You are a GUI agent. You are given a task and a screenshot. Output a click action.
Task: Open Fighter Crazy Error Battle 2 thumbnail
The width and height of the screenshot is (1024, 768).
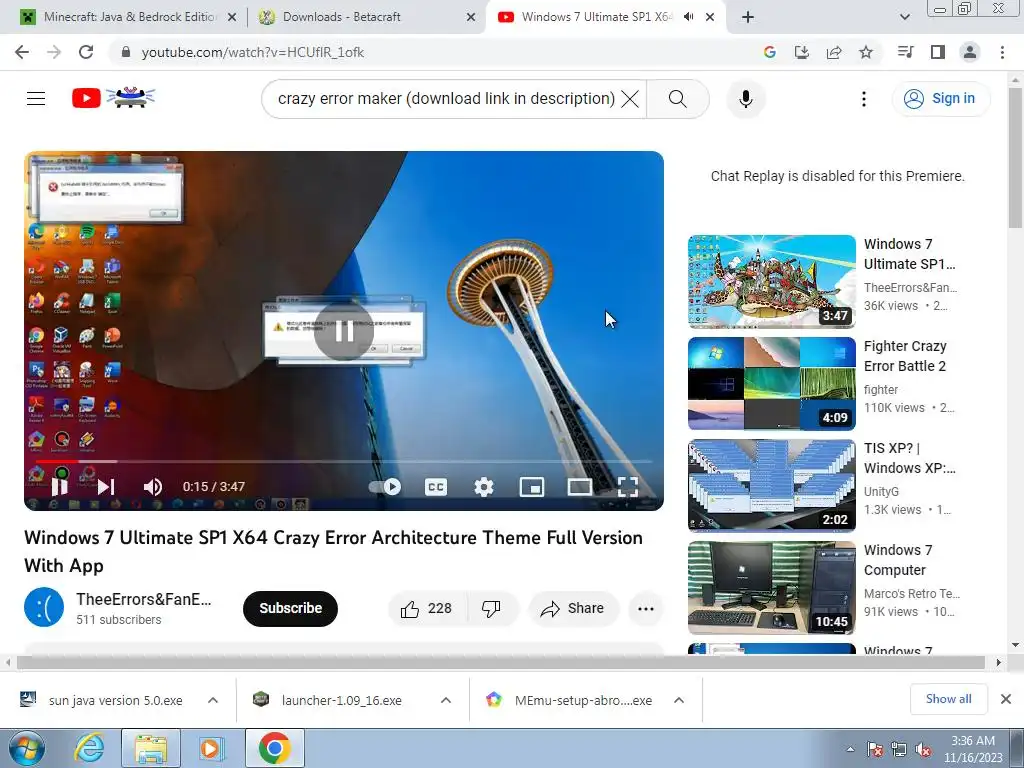(x=771, y=383)
